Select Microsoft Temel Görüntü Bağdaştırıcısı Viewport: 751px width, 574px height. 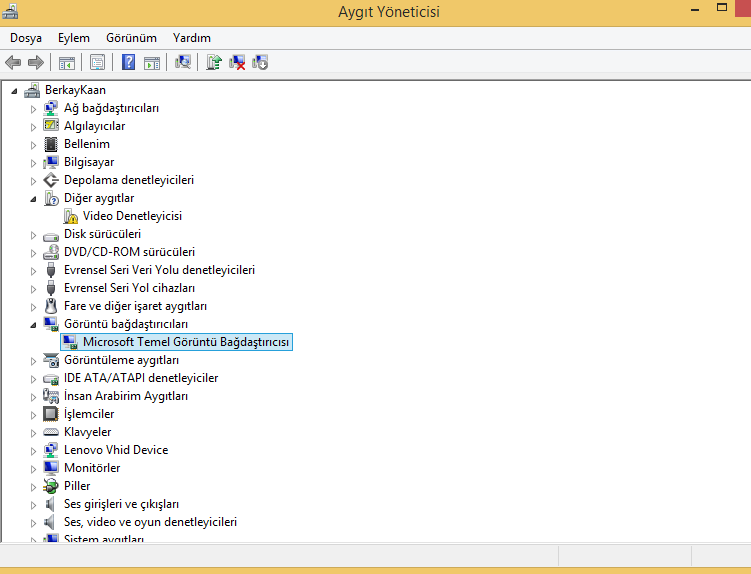pos(186,342)
